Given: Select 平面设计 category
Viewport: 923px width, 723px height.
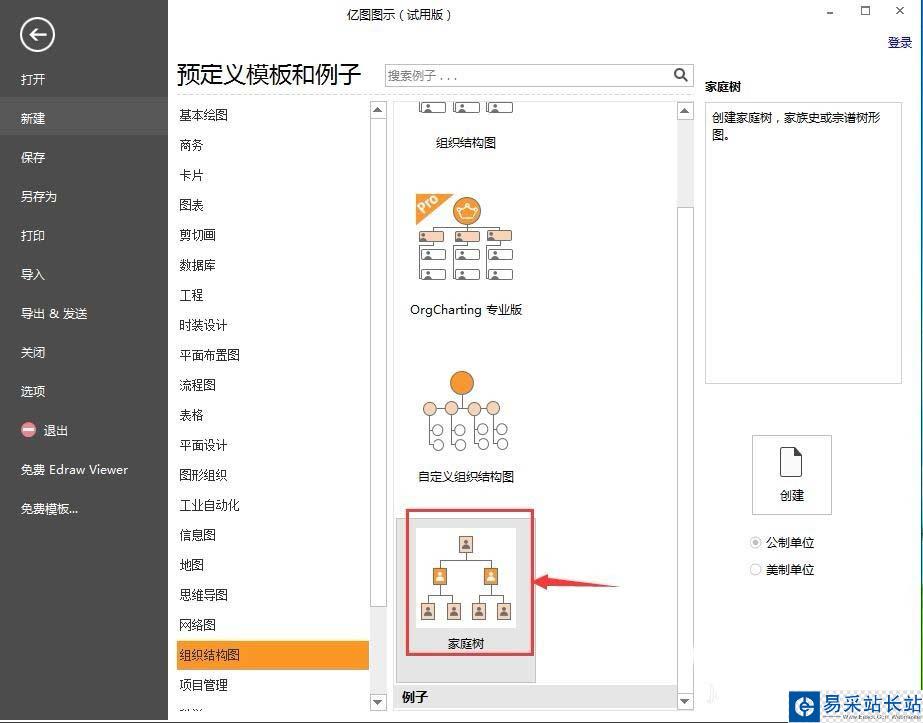Looking at the screenshot, I should click(x=203, y=445).
